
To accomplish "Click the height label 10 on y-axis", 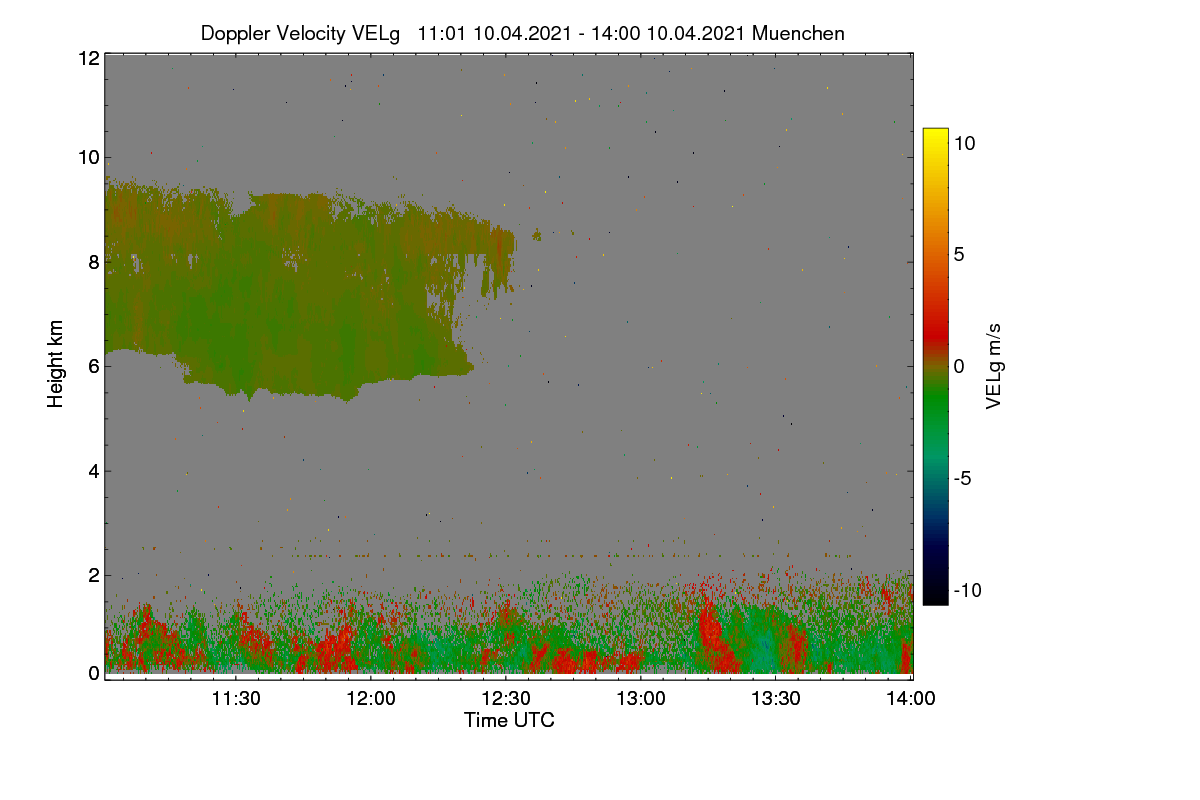I will [88, 157].
